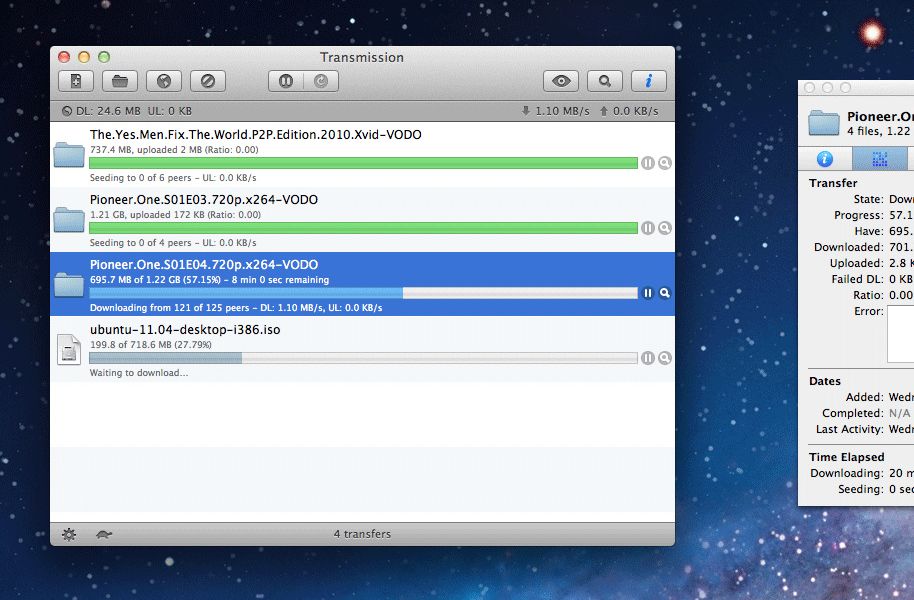Resume the ubuntu-11.04-desktop torrent
914x600 pixels.
[x=648, y=357]
